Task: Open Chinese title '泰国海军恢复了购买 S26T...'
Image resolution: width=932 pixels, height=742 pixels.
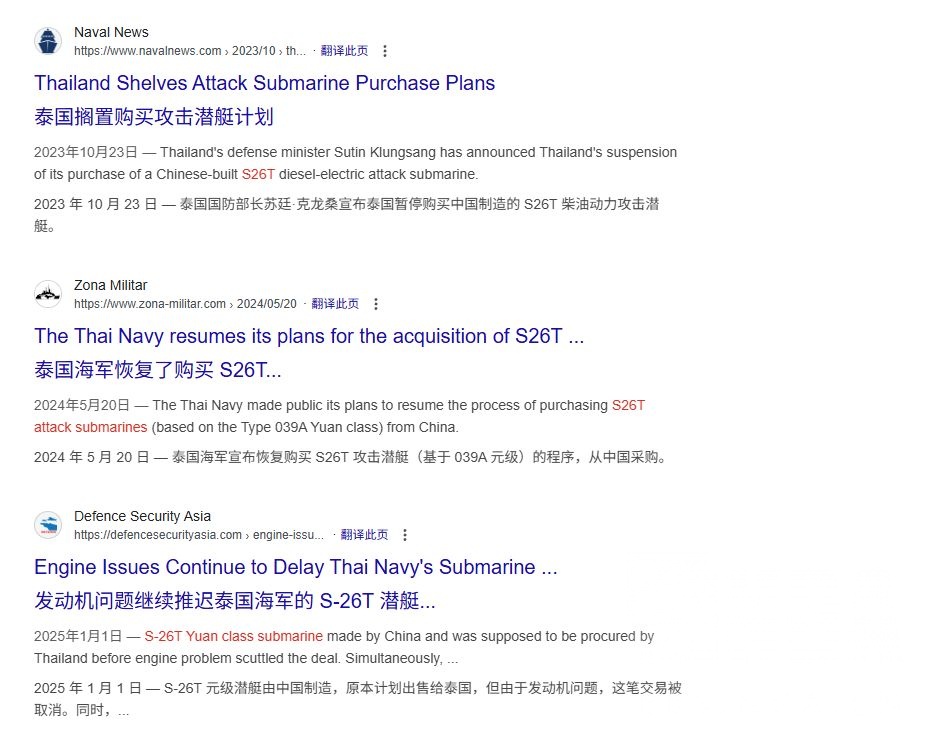Action: click(158, 370)
